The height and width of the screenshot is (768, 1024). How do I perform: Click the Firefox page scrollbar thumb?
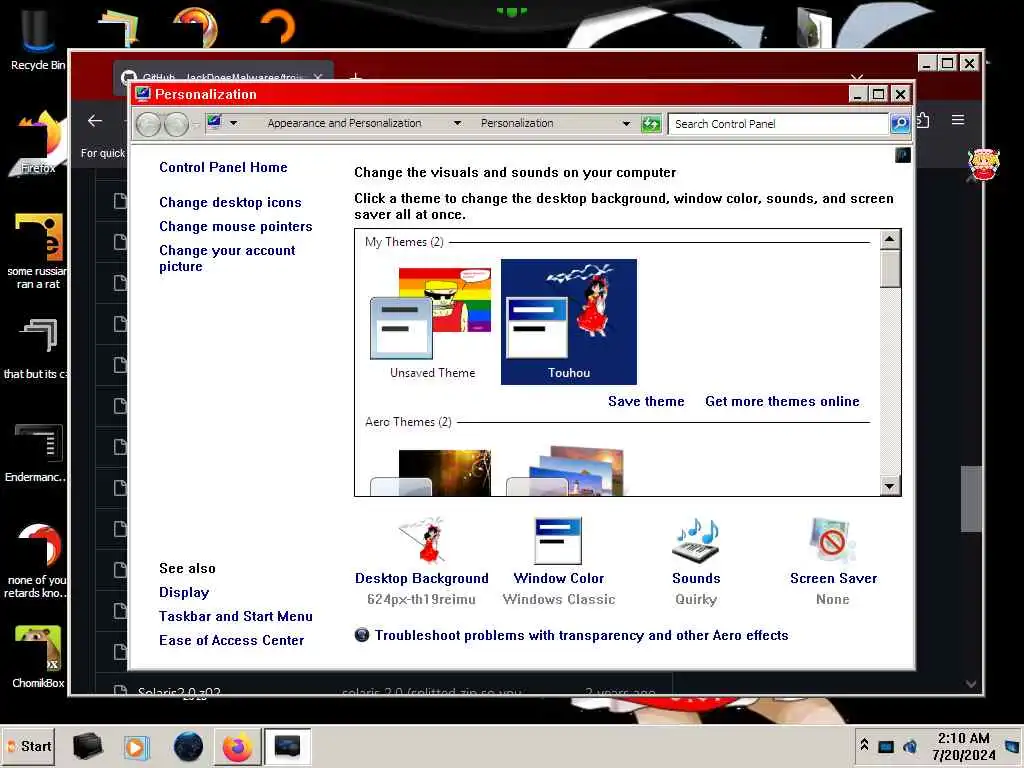point(971,500)
